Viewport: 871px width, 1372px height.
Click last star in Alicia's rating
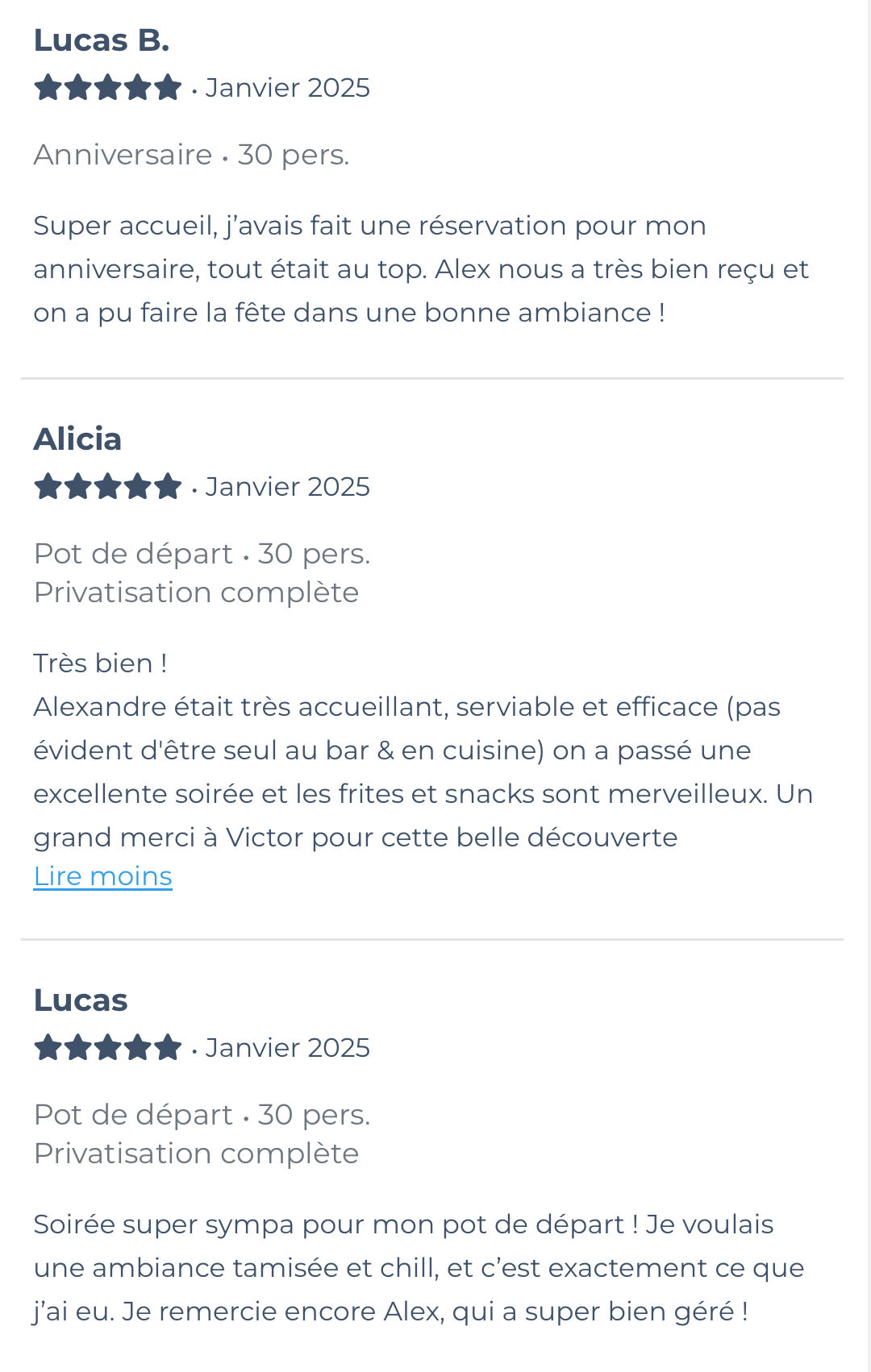click(168, 486)
